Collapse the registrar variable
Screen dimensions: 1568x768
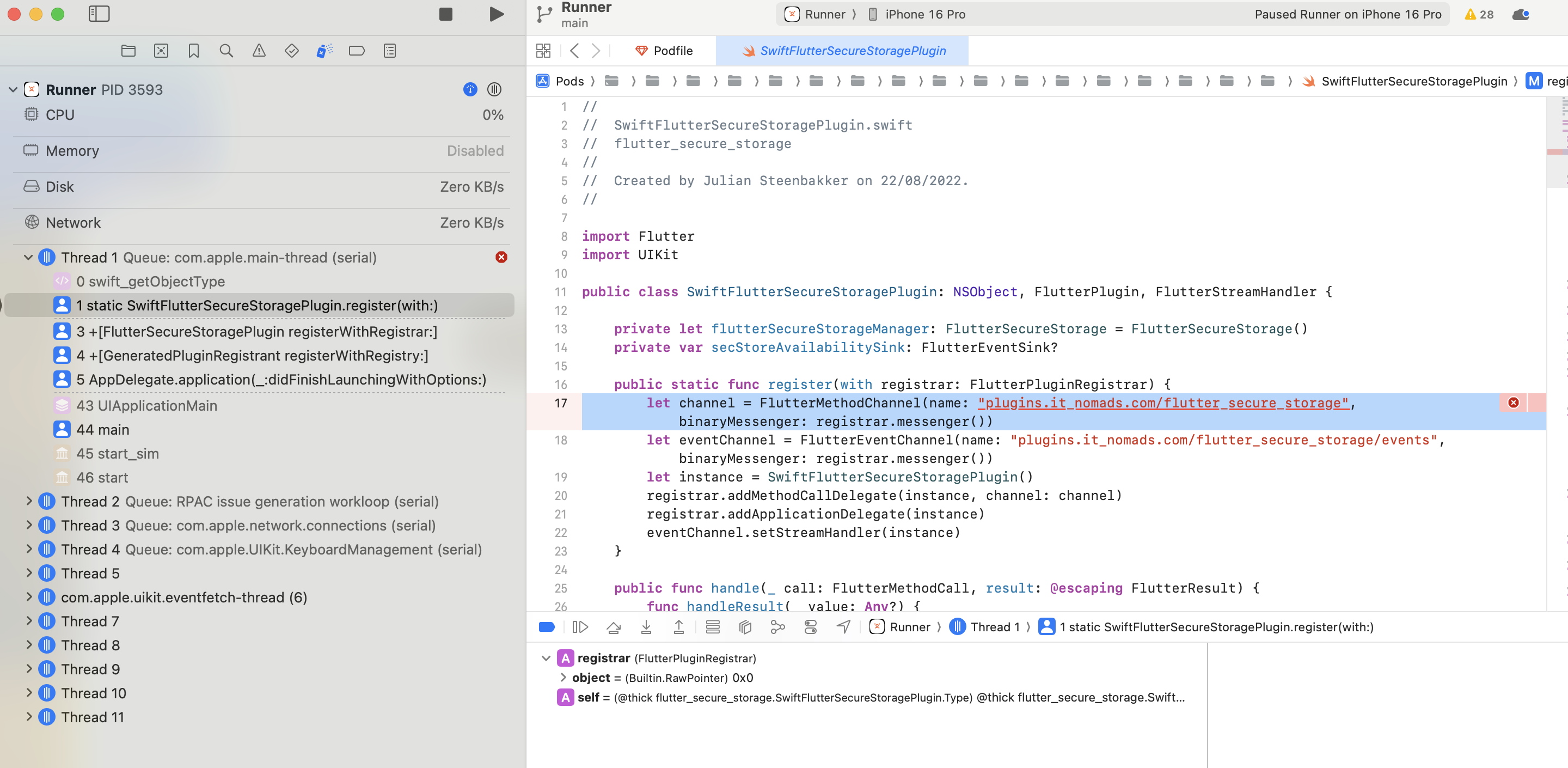(546, 658)
